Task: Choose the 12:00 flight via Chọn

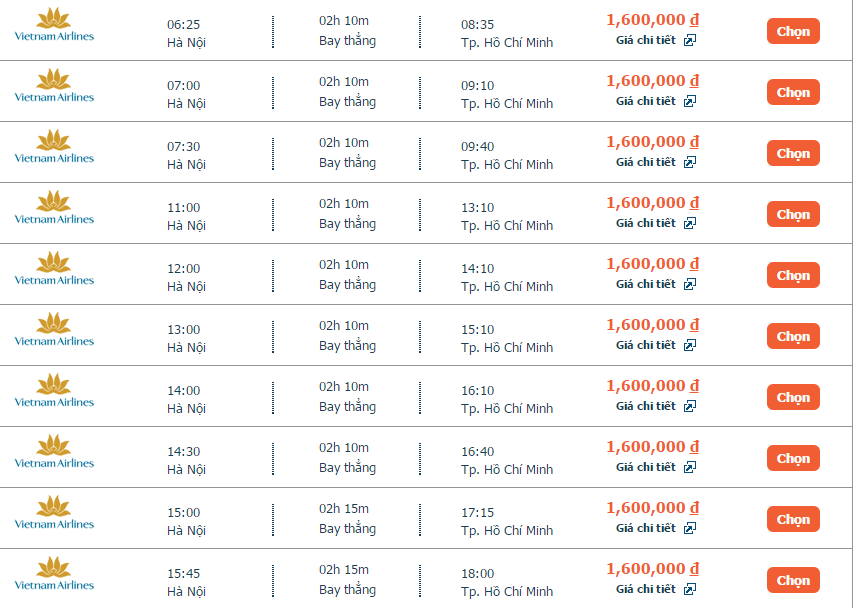Action: (793, 275)
